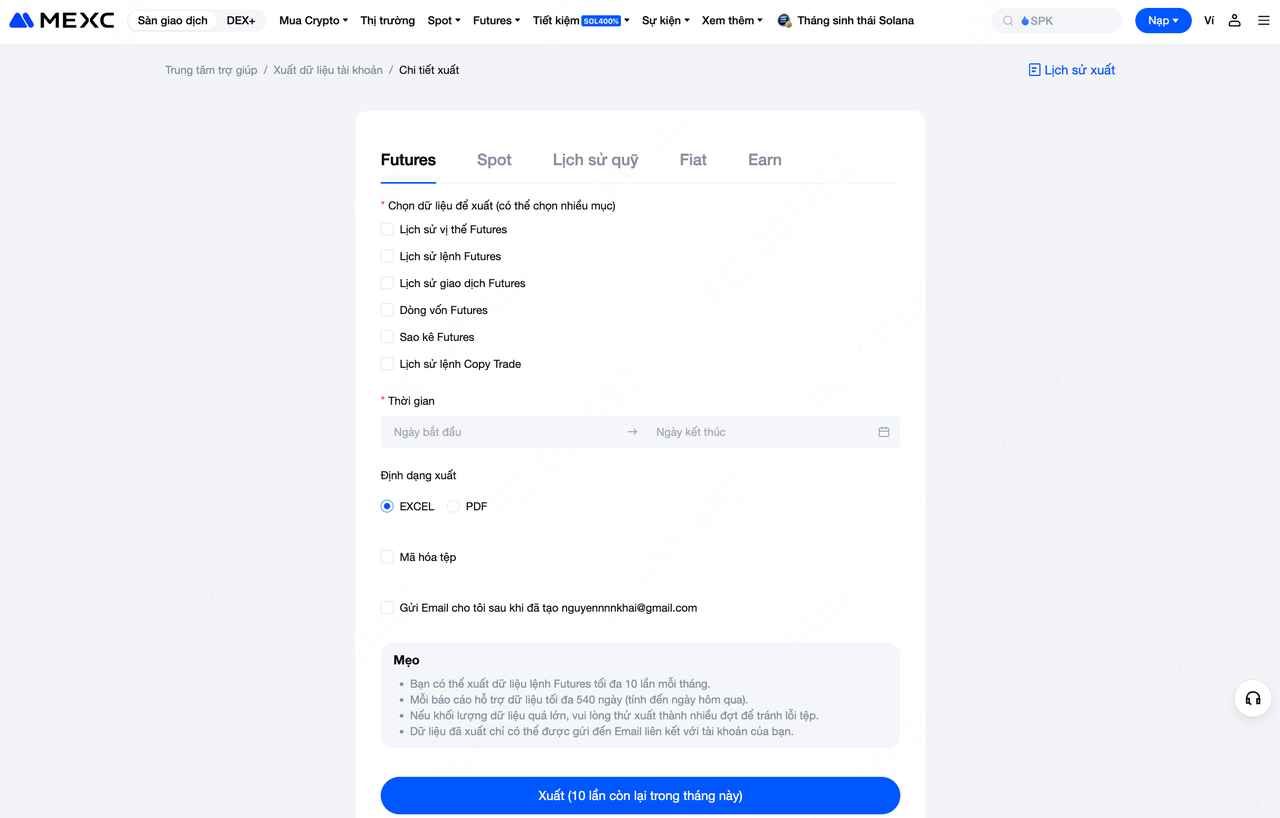Image resolution: width=1280 pixels, height=818 pixels.
Task: Open the Lịch sử quỹ tab
Action: [595, 160]
